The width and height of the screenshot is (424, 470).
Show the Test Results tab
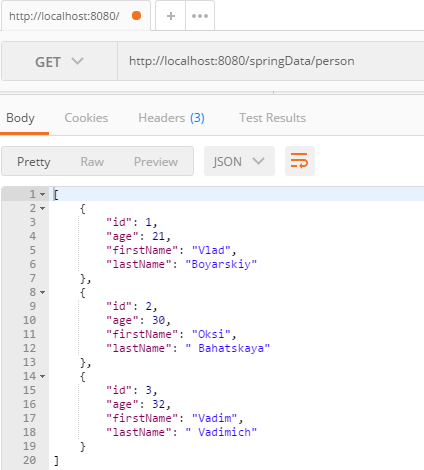coord(272,118)
